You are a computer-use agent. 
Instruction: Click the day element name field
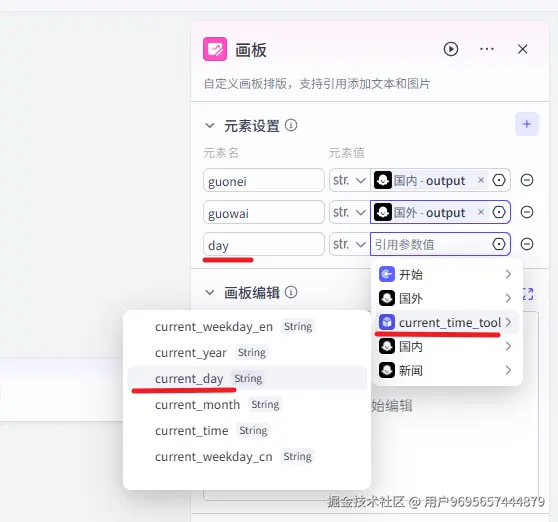264,244
